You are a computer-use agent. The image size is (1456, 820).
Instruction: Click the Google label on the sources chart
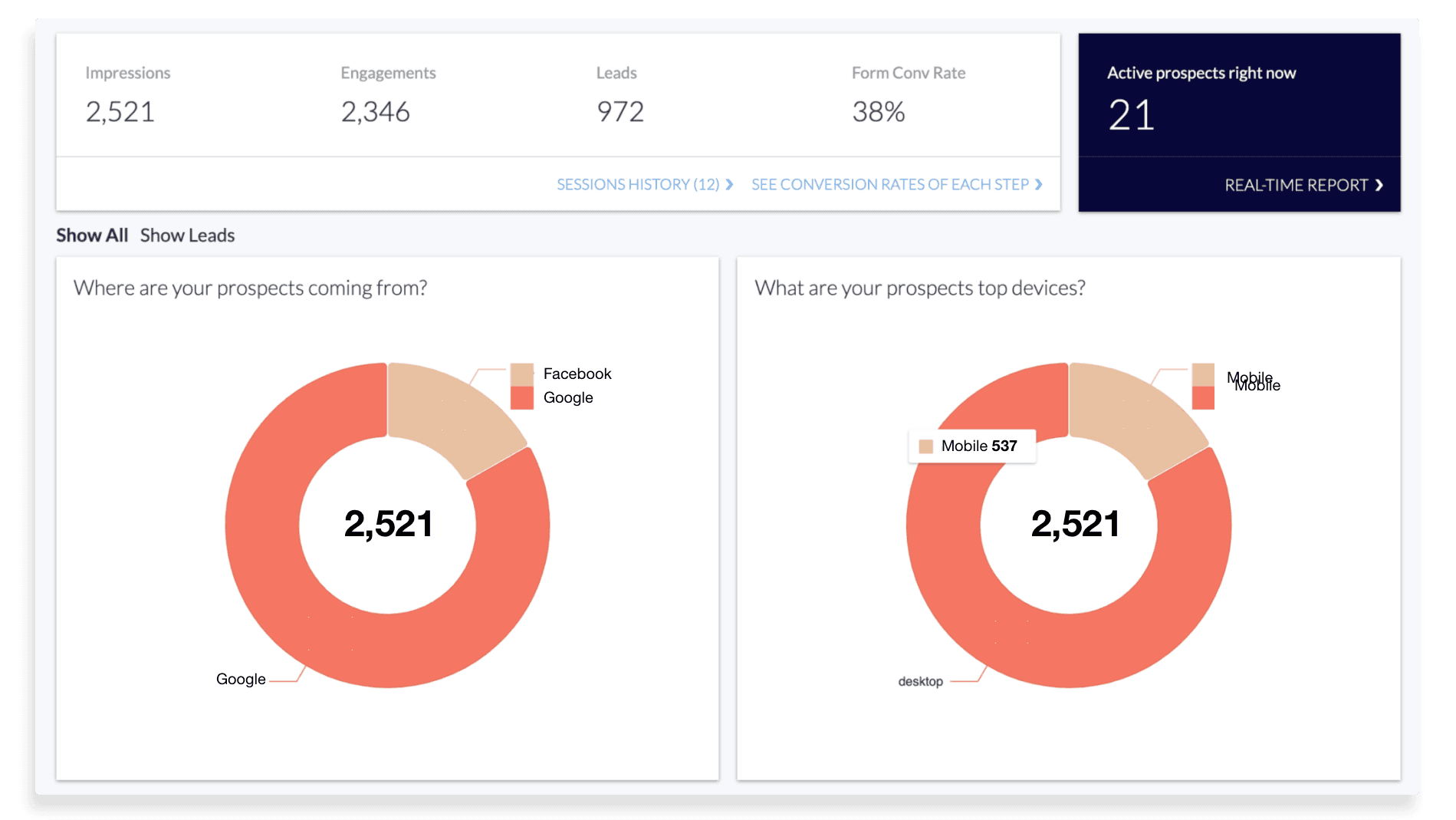coord(240,678)
